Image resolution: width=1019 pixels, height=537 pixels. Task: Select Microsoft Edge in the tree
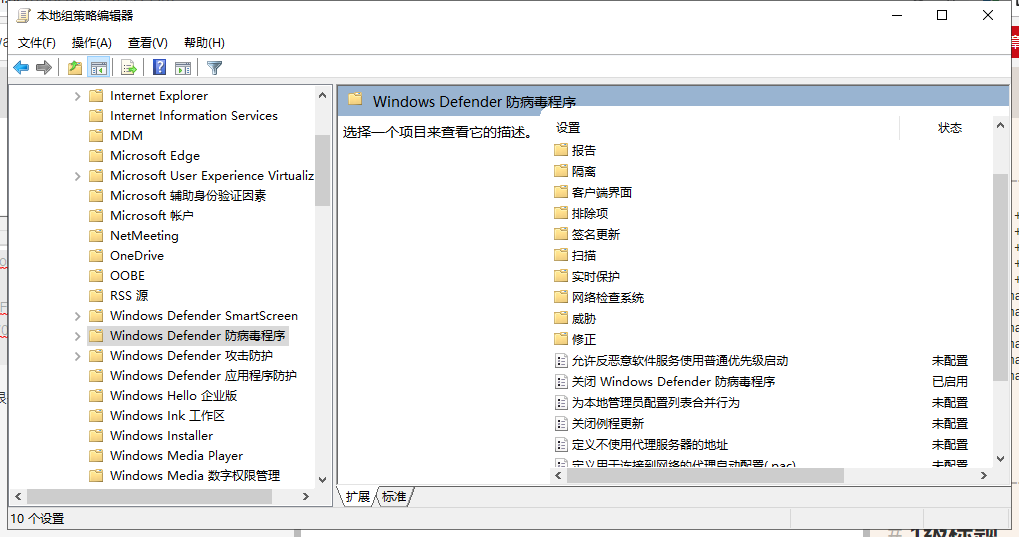155,155
